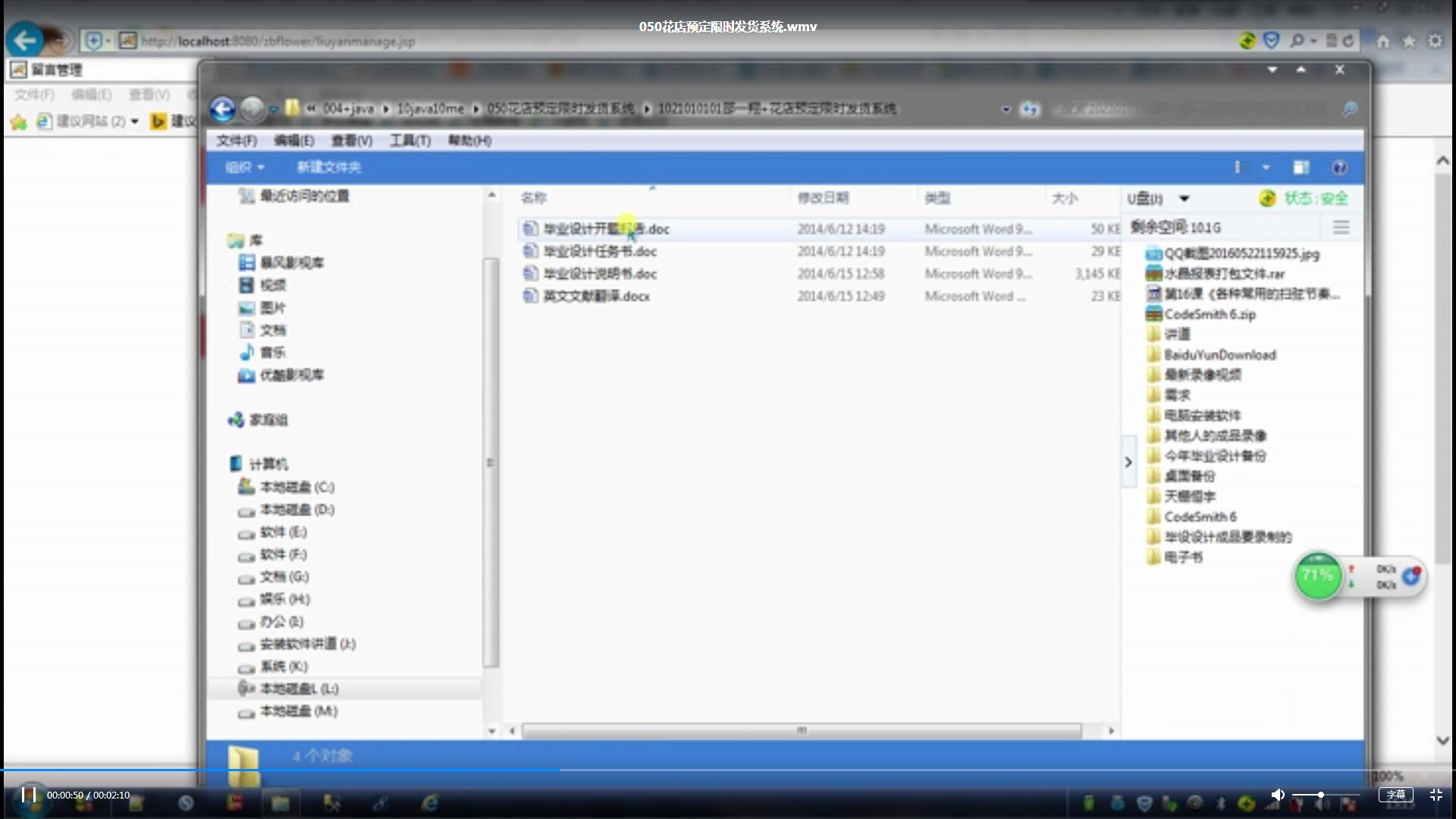Click the 71% memory accelerator ball
1456x819 pixels.
(1318, 576)
